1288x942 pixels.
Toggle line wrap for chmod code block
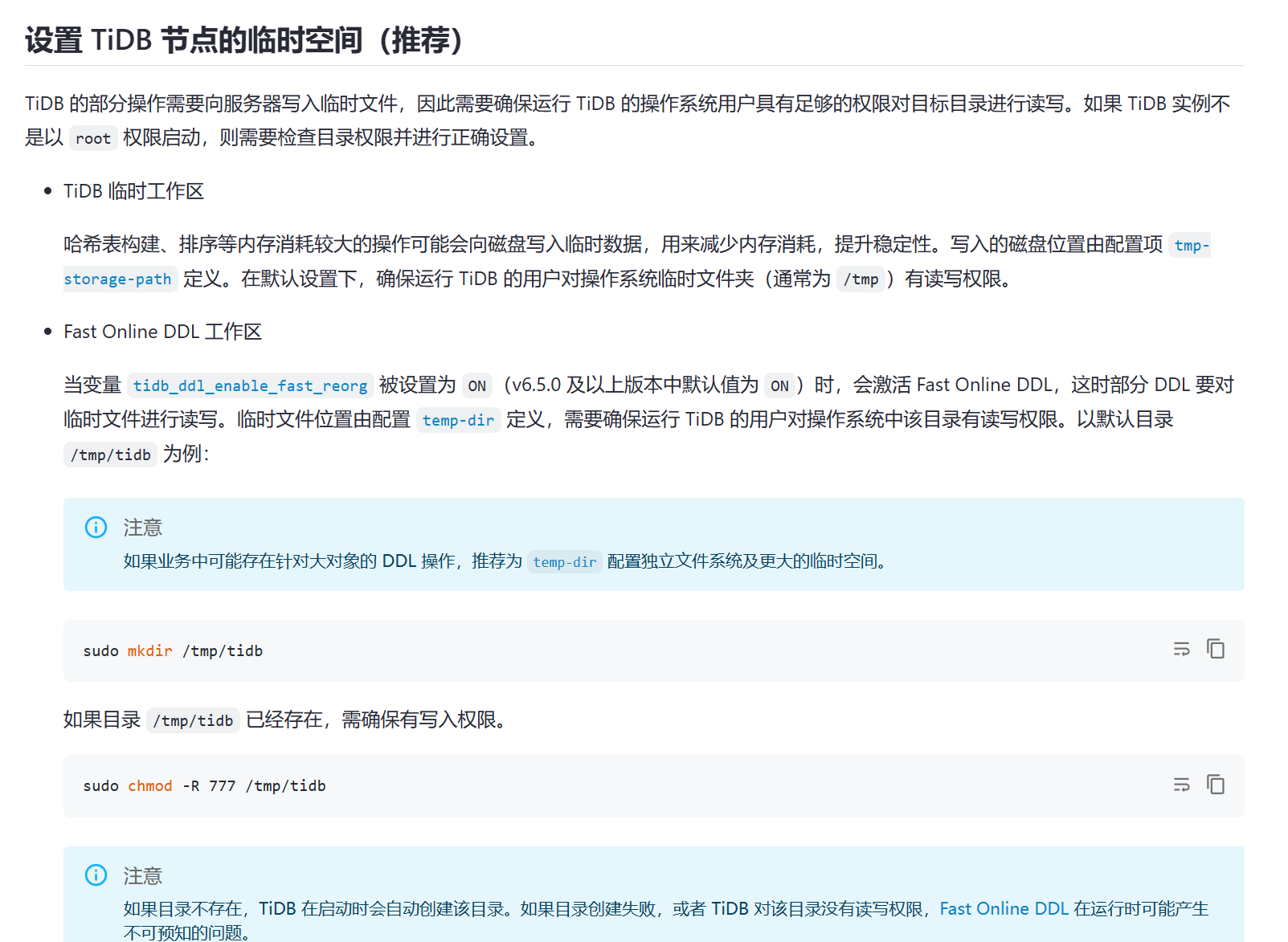(x=1181, y=785)
